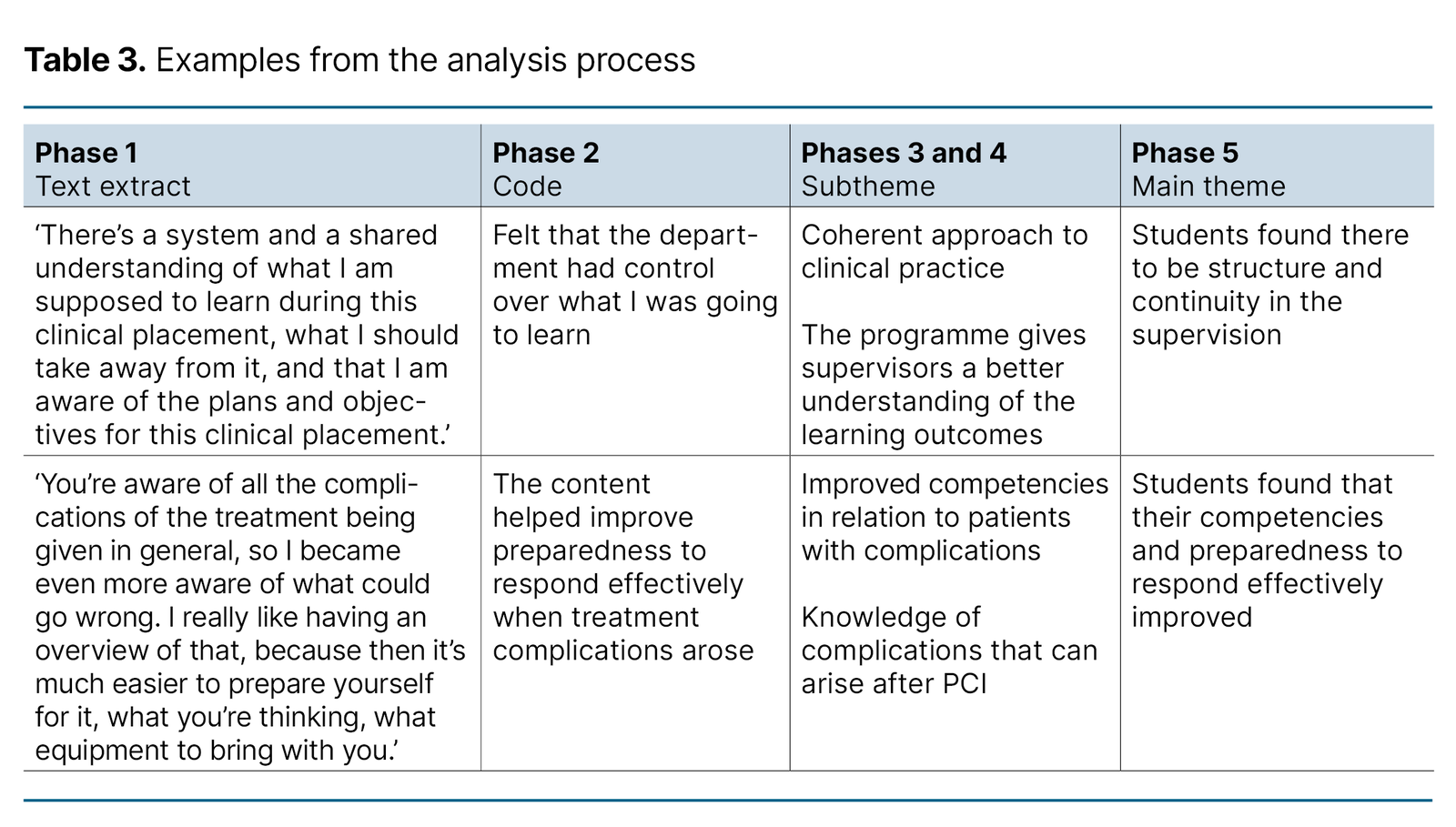Click the subtheme "Improved competencies in relation to patients"
This screenshot has width=1456, height=827.
[x=955, y=517]
